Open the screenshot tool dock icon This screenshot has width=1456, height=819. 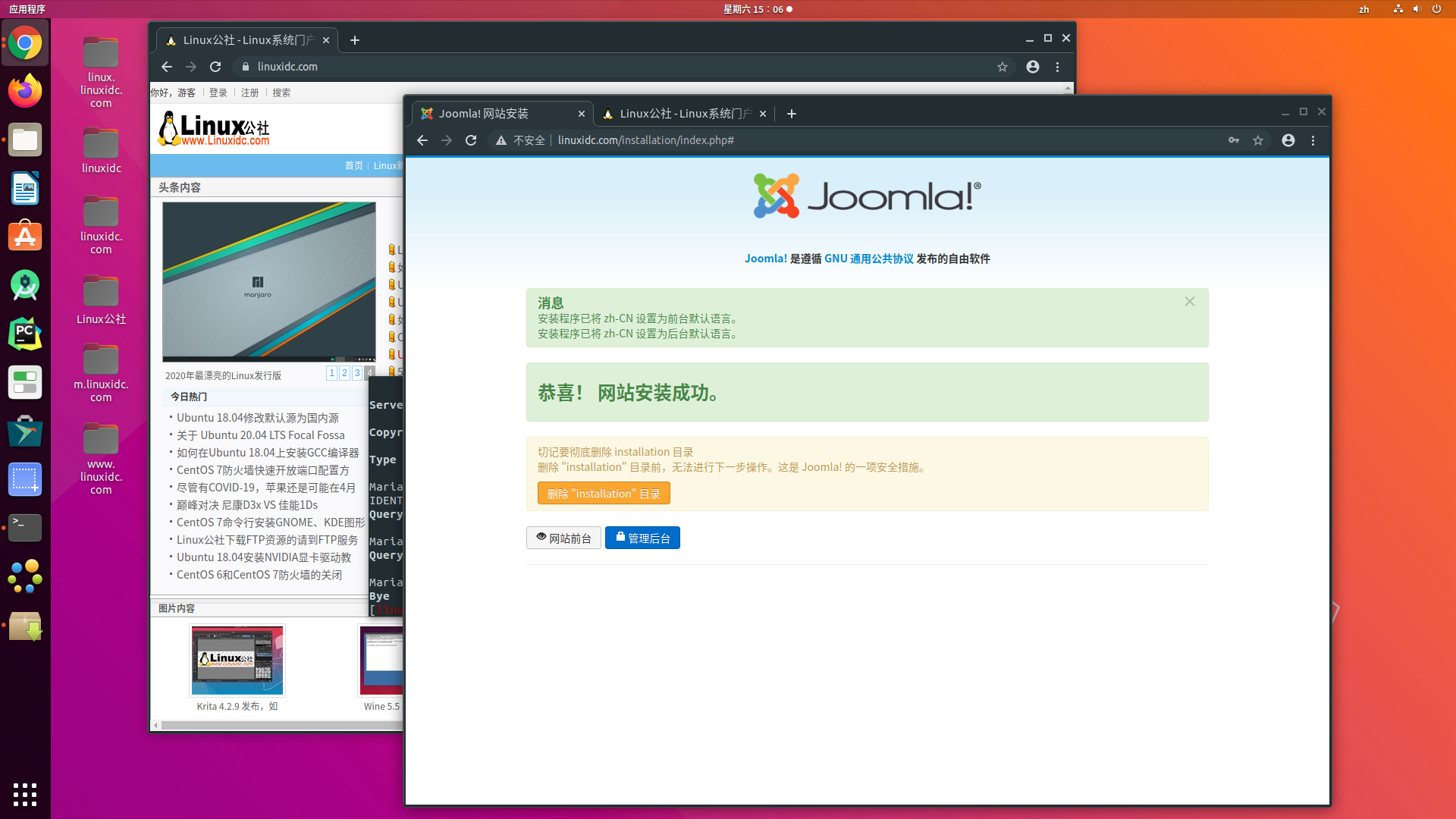click(x=25, y=479)
